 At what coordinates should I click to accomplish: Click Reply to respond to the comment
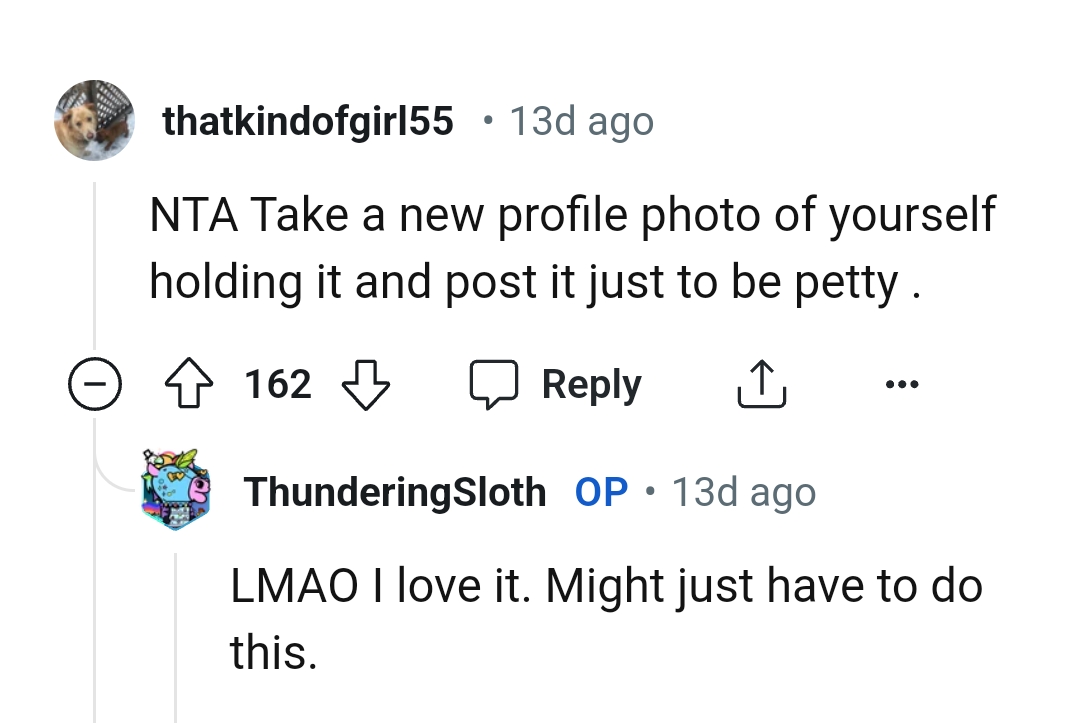click(x=591, y=383)
